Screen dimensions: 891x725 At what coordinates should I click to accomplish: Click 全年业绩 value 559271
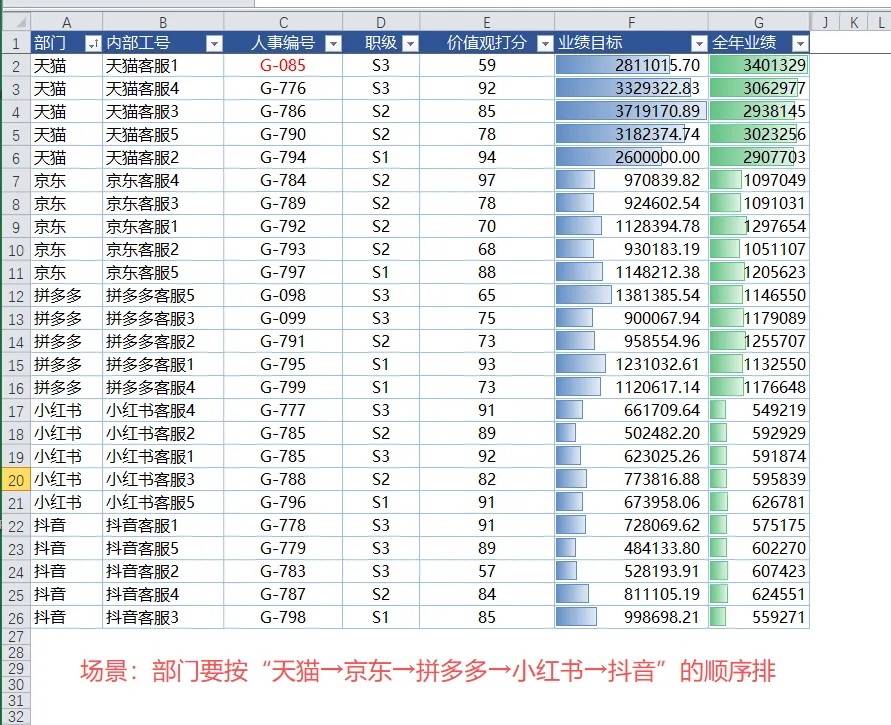[759, 617]
